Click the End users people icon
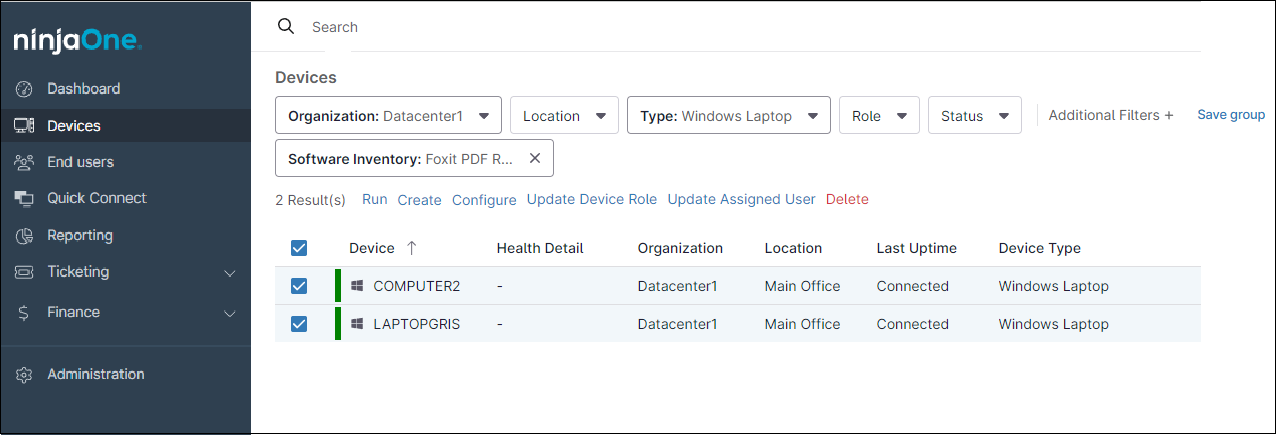Viewport: 1276px width, 435px height. [25, 162]
